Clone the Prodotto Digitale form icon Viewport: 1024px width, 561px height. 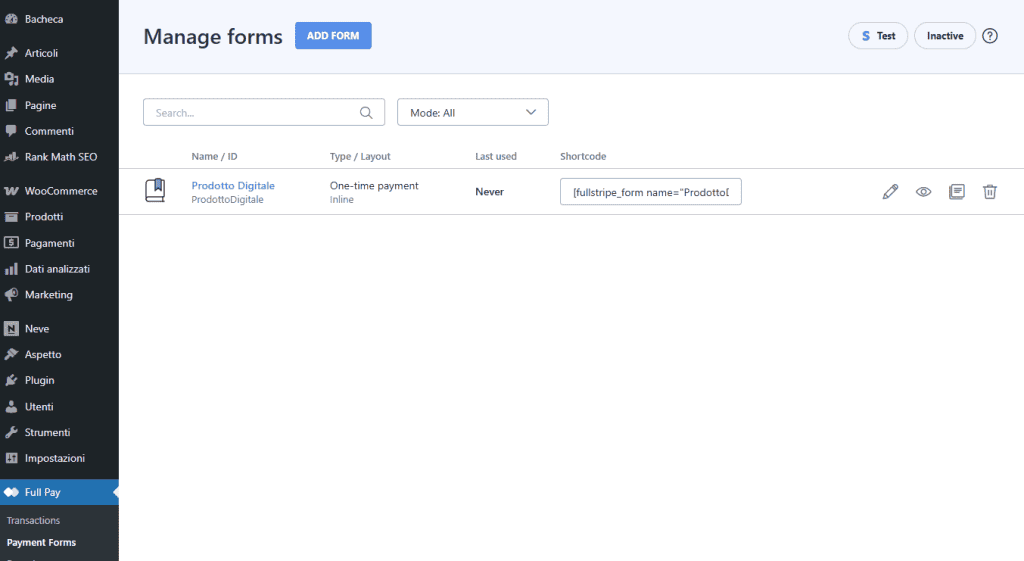tap(957, 191)
